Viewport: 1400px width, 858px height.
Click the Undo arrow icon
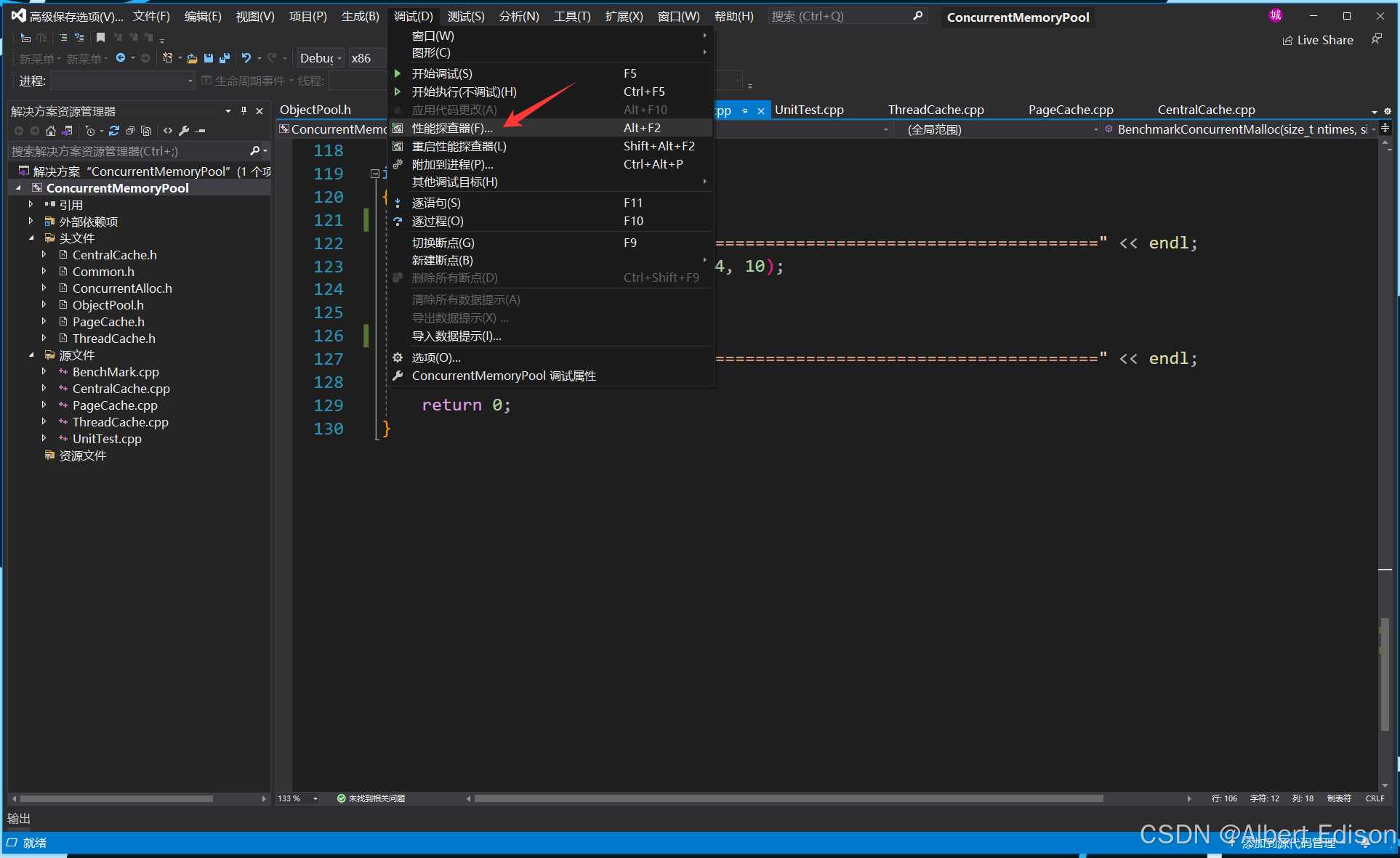coord(246,58)
